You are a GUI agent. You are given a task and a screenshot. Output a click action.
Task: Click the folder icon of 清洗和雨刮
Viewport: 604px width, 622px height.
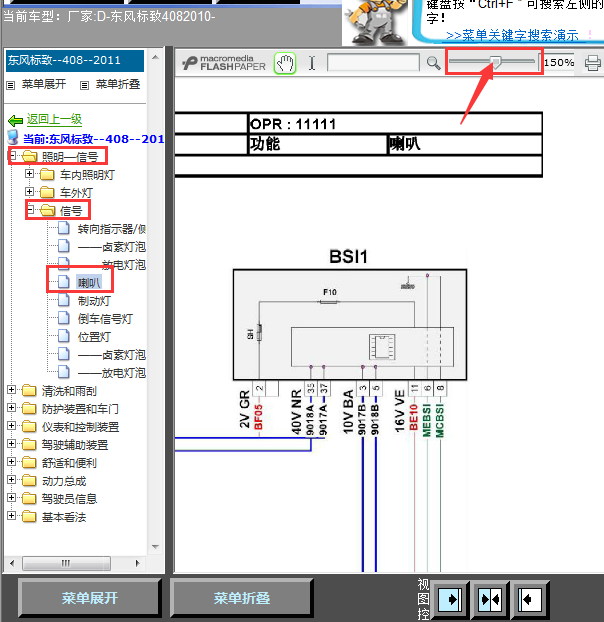click(29, 390)
